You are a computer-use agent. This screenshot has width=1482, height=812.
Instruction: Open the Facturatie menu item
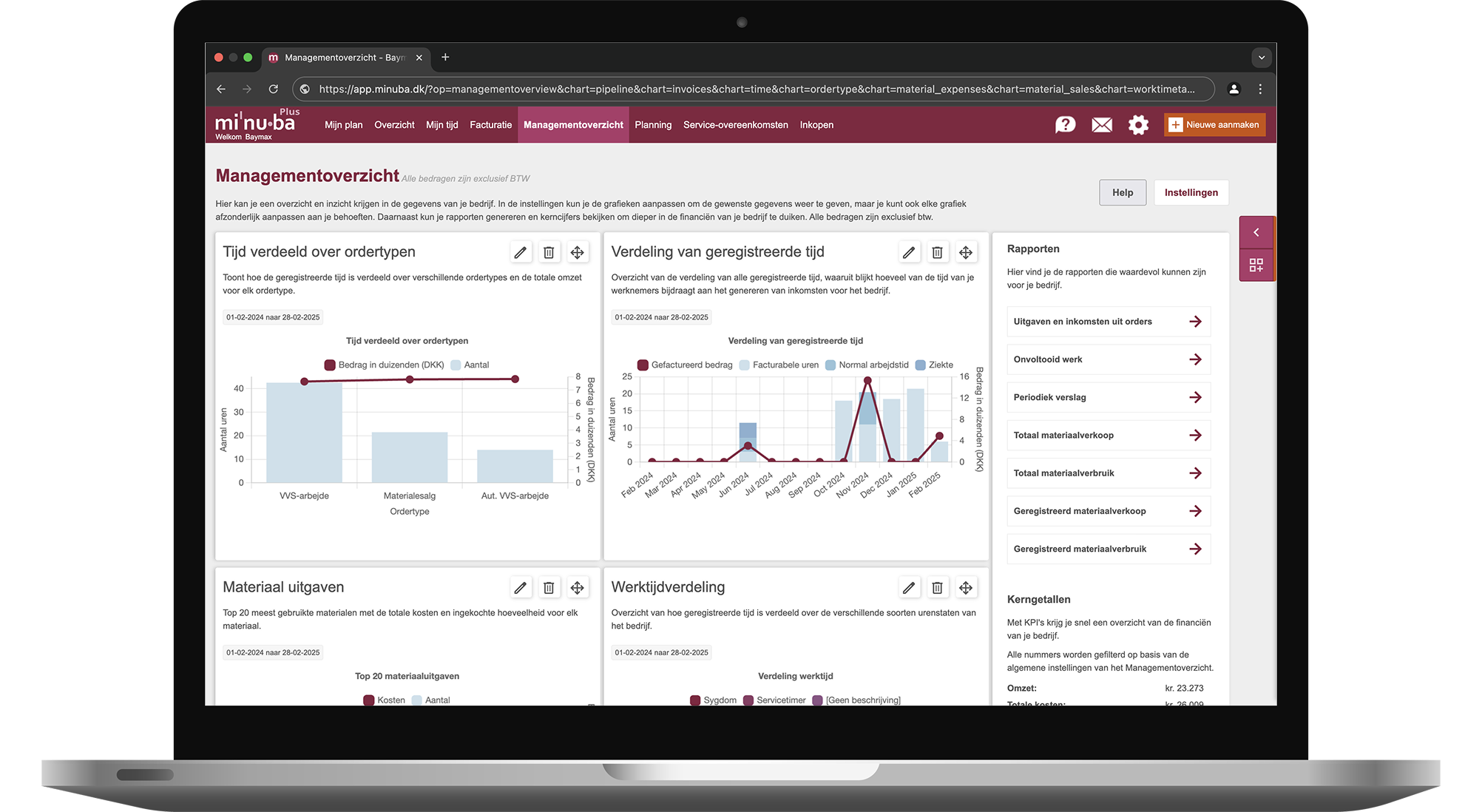coord(490,125)
